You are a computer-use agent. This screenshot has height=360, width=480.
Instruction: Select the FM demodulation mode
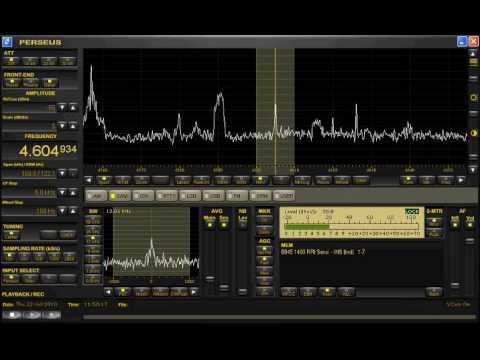tap(237, 196)
